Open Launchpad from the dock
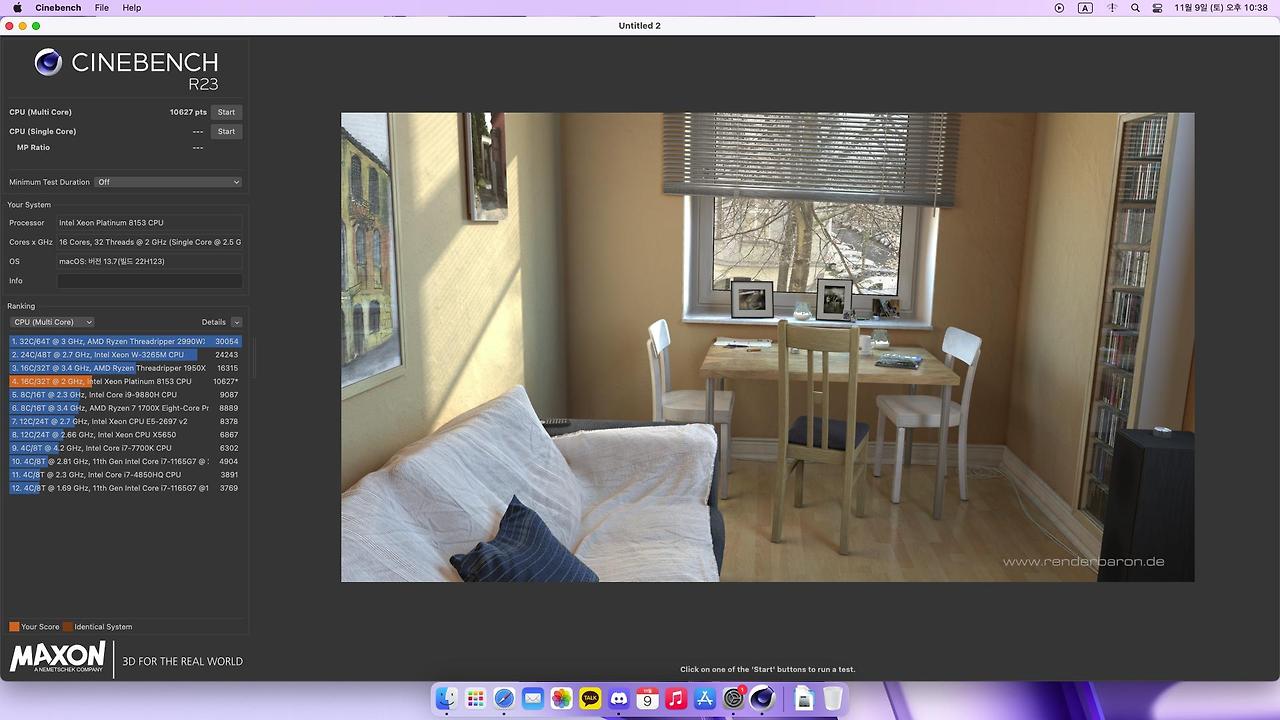Viewport: 1280px width, 720px height. (x=476, y=699)
